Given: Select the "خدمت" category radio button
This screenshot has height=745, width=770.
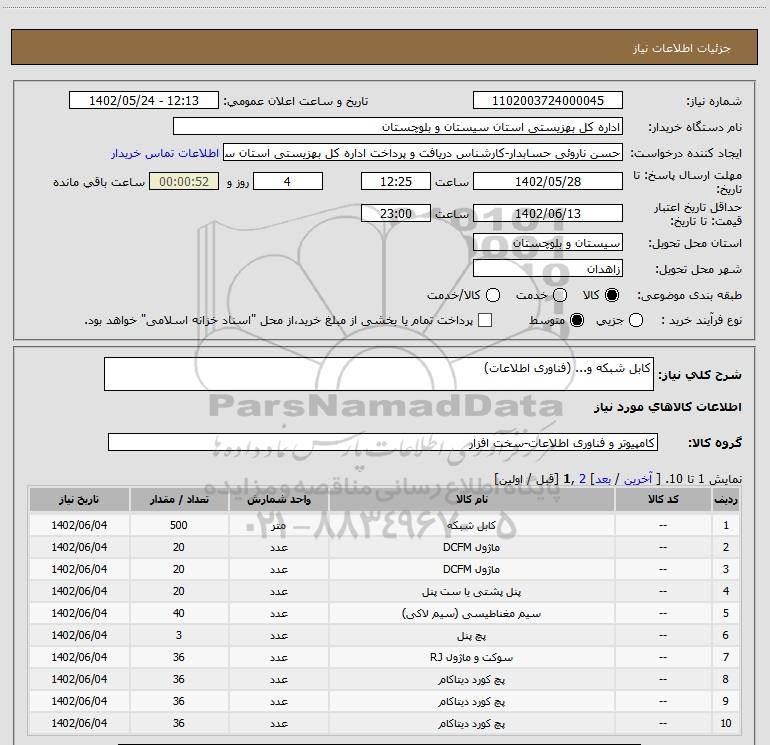Looking at the screenshot, I should [559, 296].
